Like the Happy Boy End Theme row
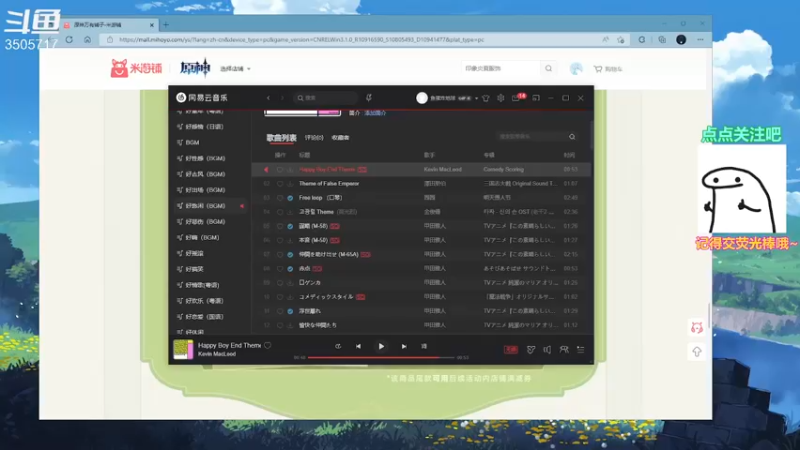Screen dimensions: 800x450 click(x=280, y=169)
